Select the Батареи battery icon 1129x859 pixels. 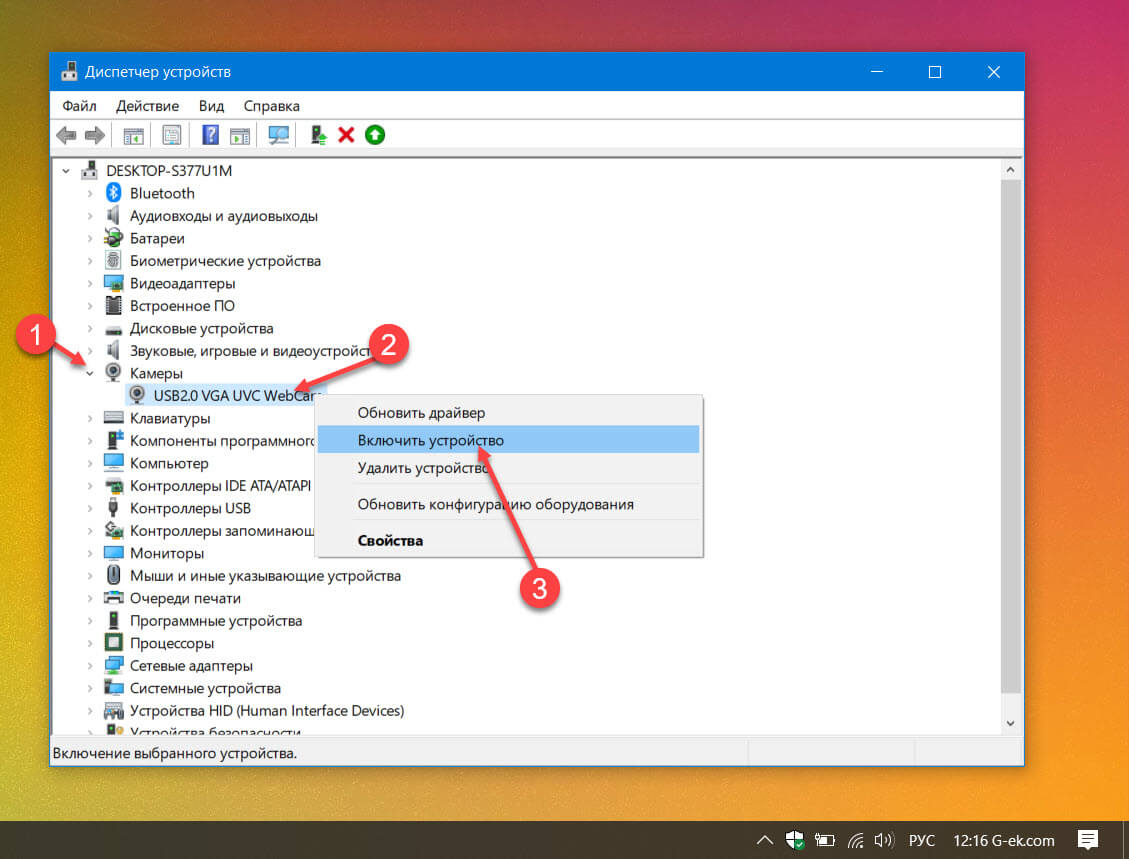(113, 238)
